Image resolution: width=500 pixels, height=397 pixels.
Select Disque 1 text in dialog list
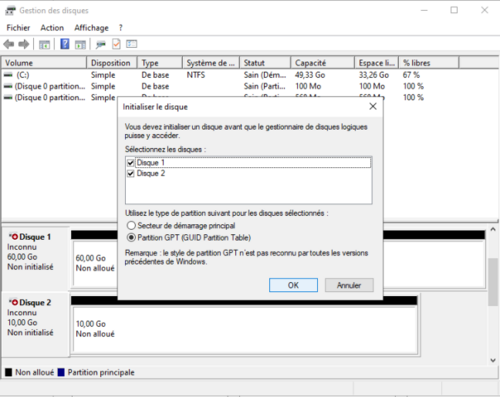pos(151,163)
